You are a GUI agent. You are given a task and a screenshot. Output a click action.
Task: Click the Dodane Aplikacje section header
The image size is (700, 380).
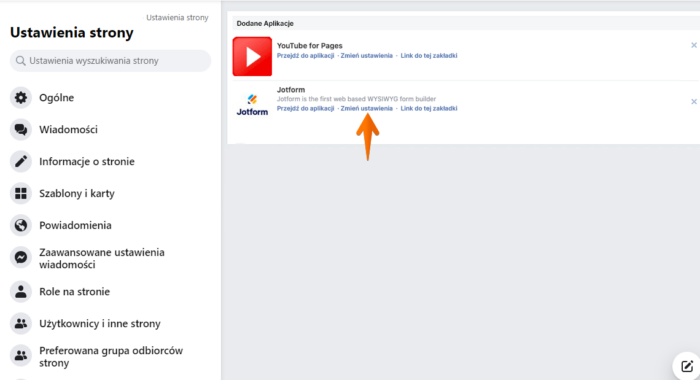pos(265,23)
